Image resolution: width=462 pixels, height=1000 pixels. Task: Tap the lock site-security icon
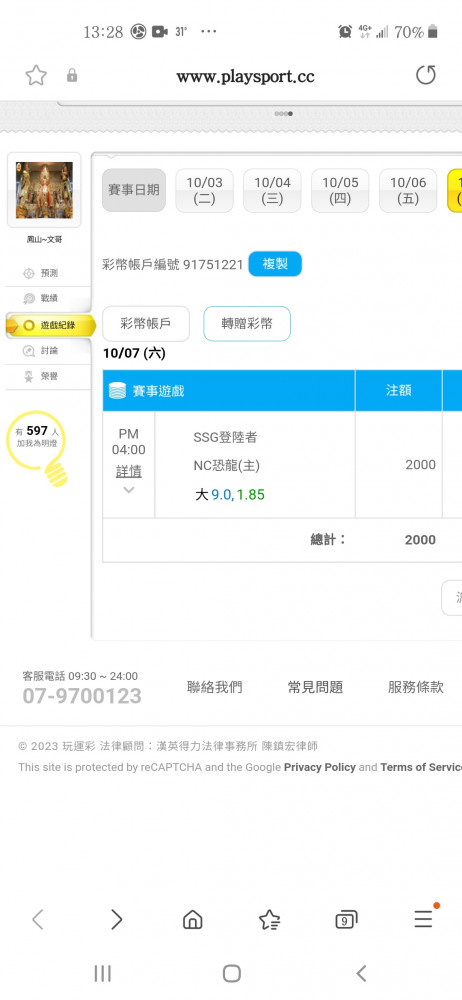[72, 76]
